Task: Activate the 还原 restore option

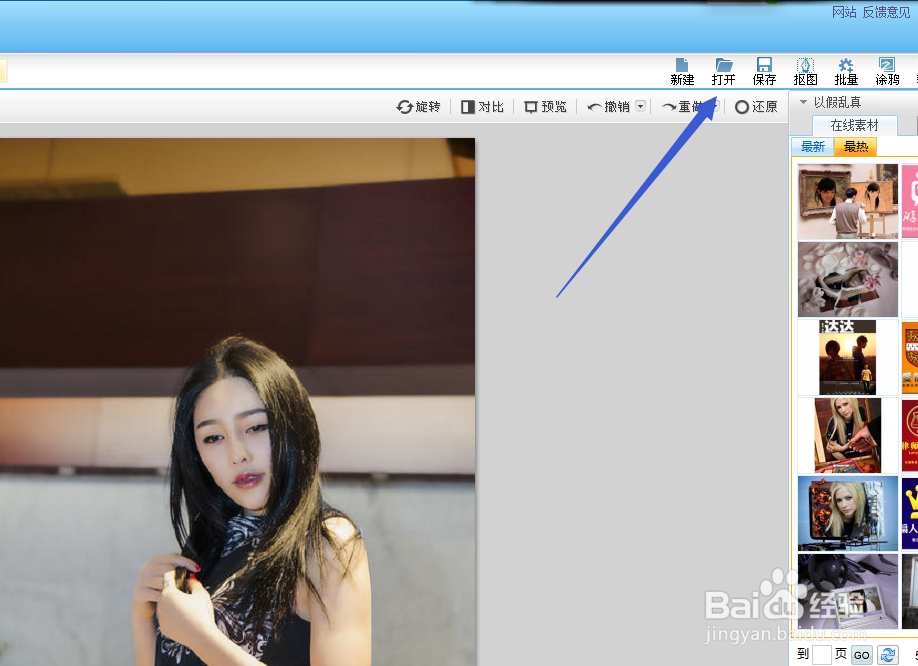Action: [757, 106]
